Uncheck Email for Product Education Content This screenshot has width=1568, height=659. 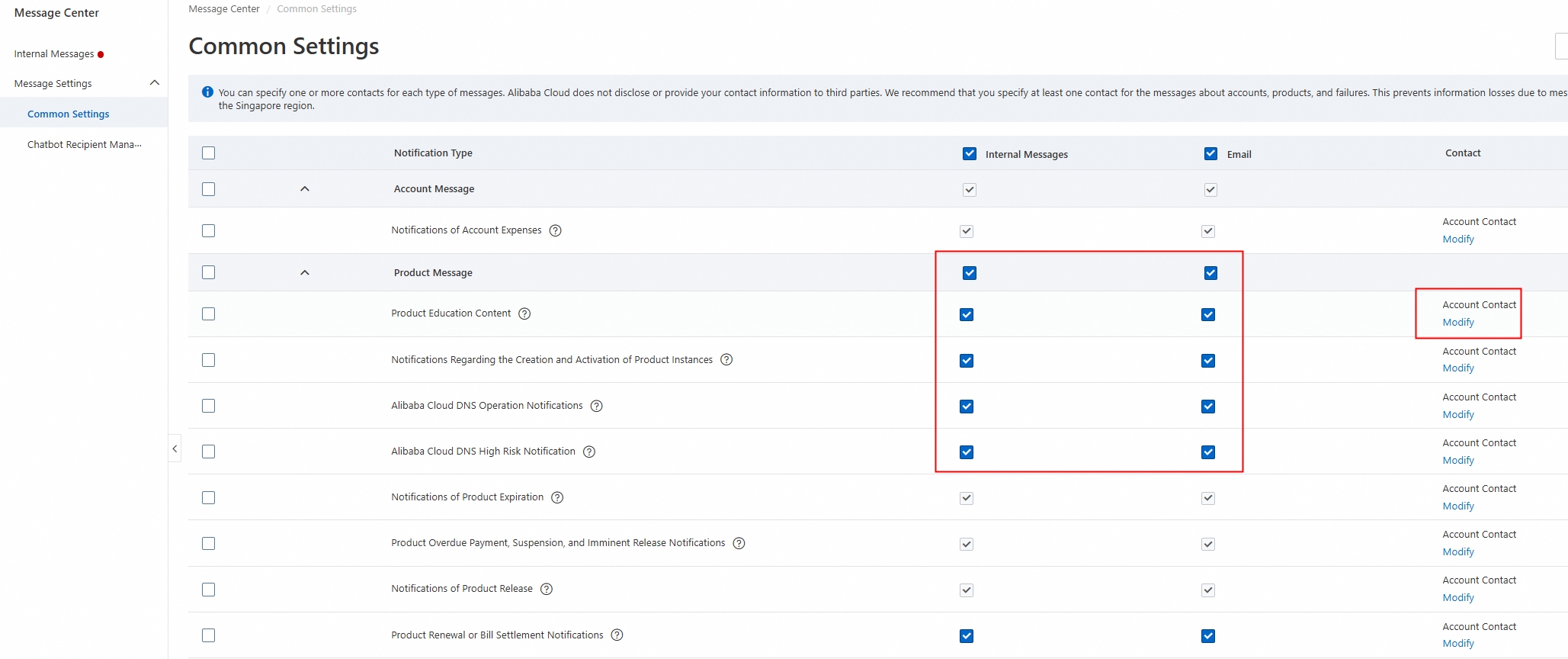pyautogui.click(x=1208, y=314)
